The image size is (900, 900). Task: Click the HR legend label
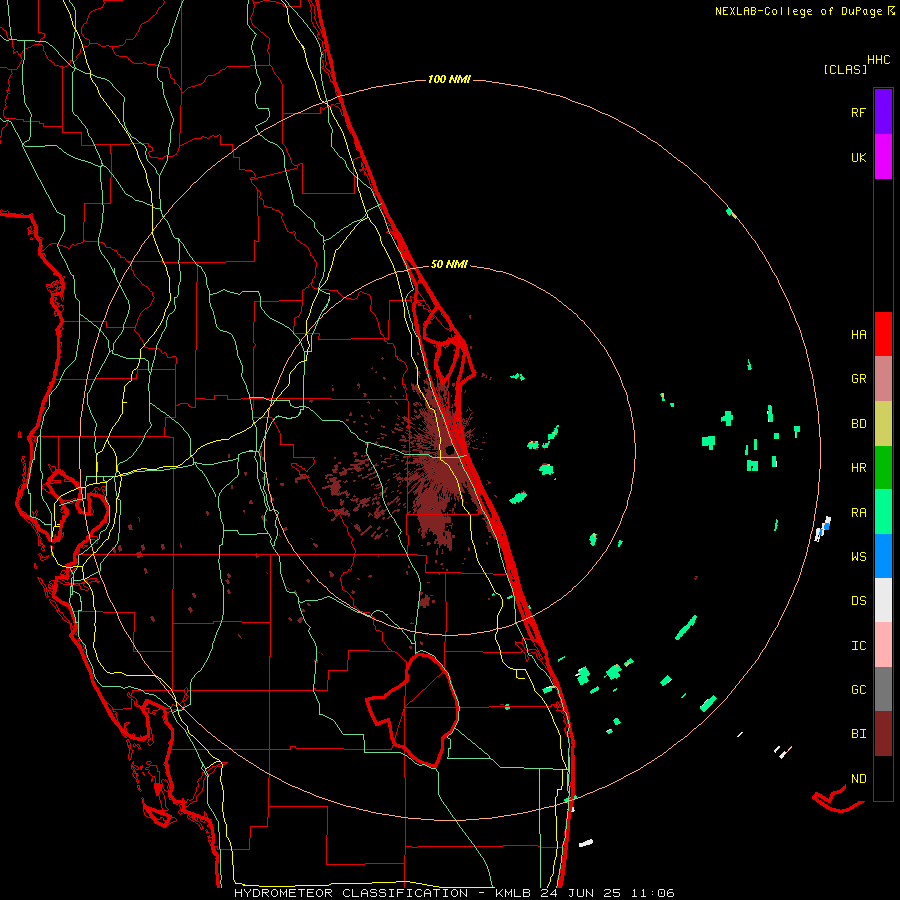(x=858, y=468)
